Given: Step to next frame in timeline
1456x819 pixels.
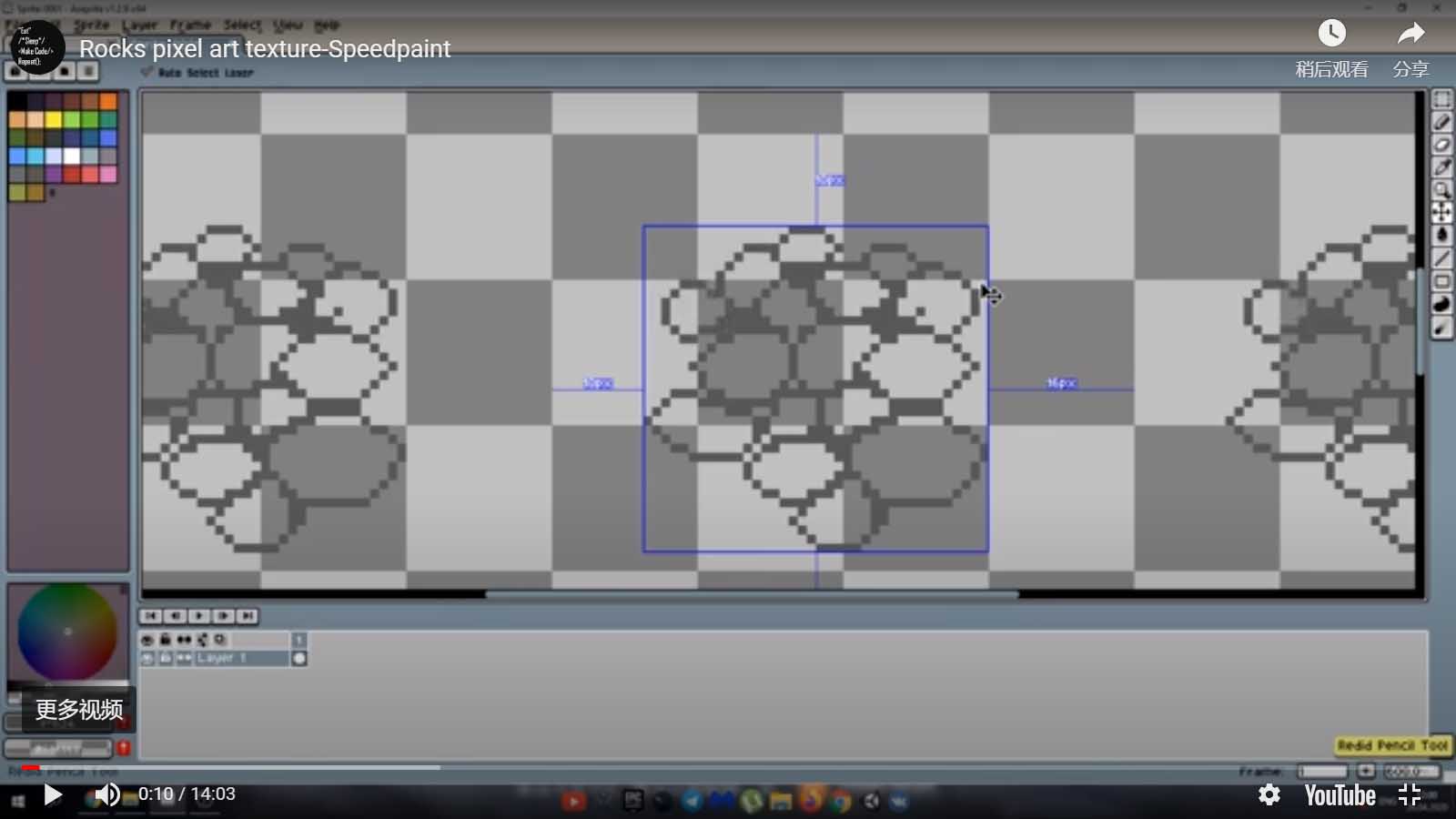Looking at the screenshot, I should [223, 616].
